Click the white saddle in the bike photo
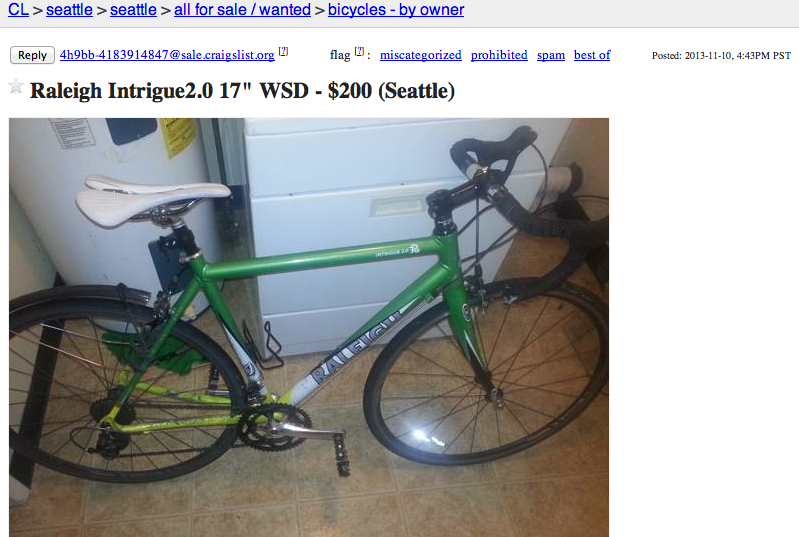This screenshot has height=537, width=799. pyautogui.click(x=153, y=198)
